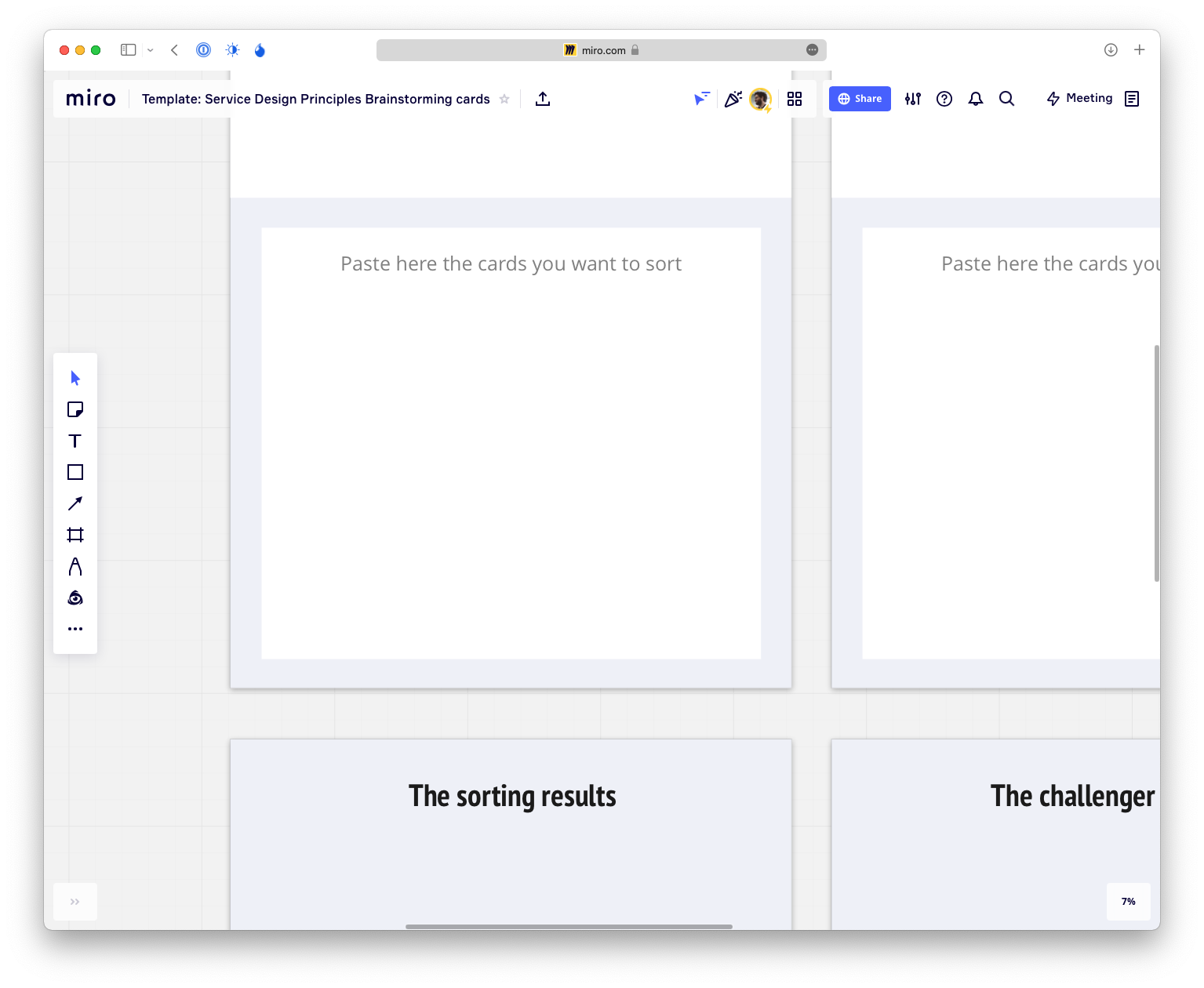Select the Text tool
1204x988 pixels.
tap(75, 441)
